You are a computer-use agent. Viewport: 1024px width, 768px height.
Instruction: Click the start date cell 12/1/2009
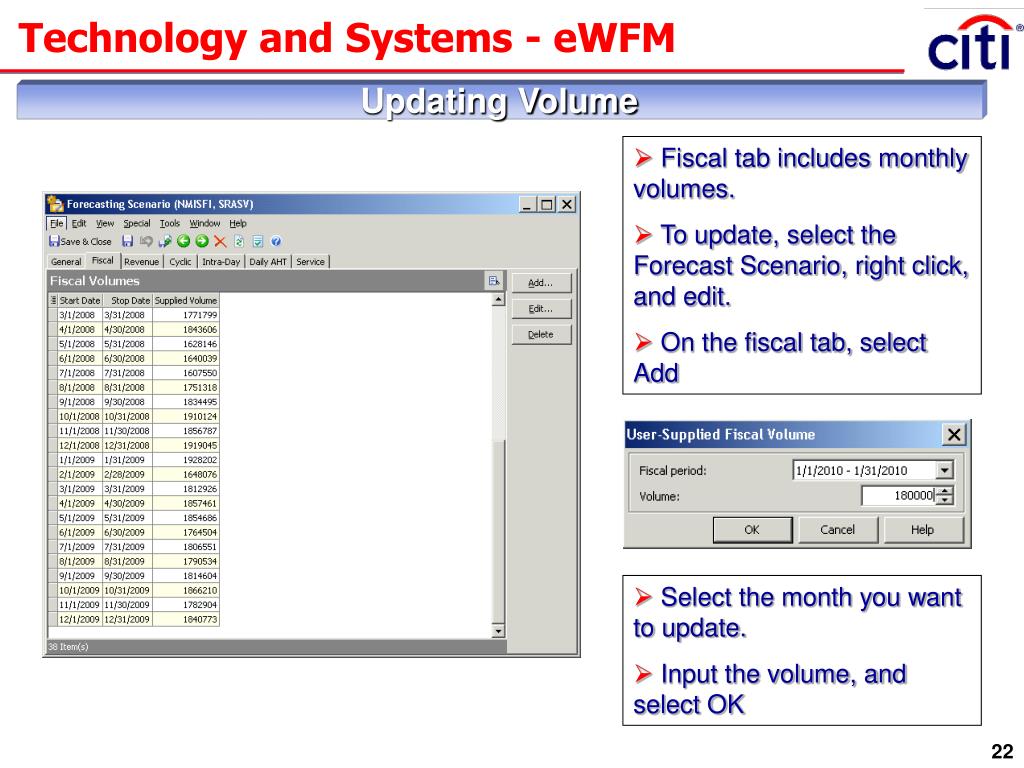pos(80,619)
